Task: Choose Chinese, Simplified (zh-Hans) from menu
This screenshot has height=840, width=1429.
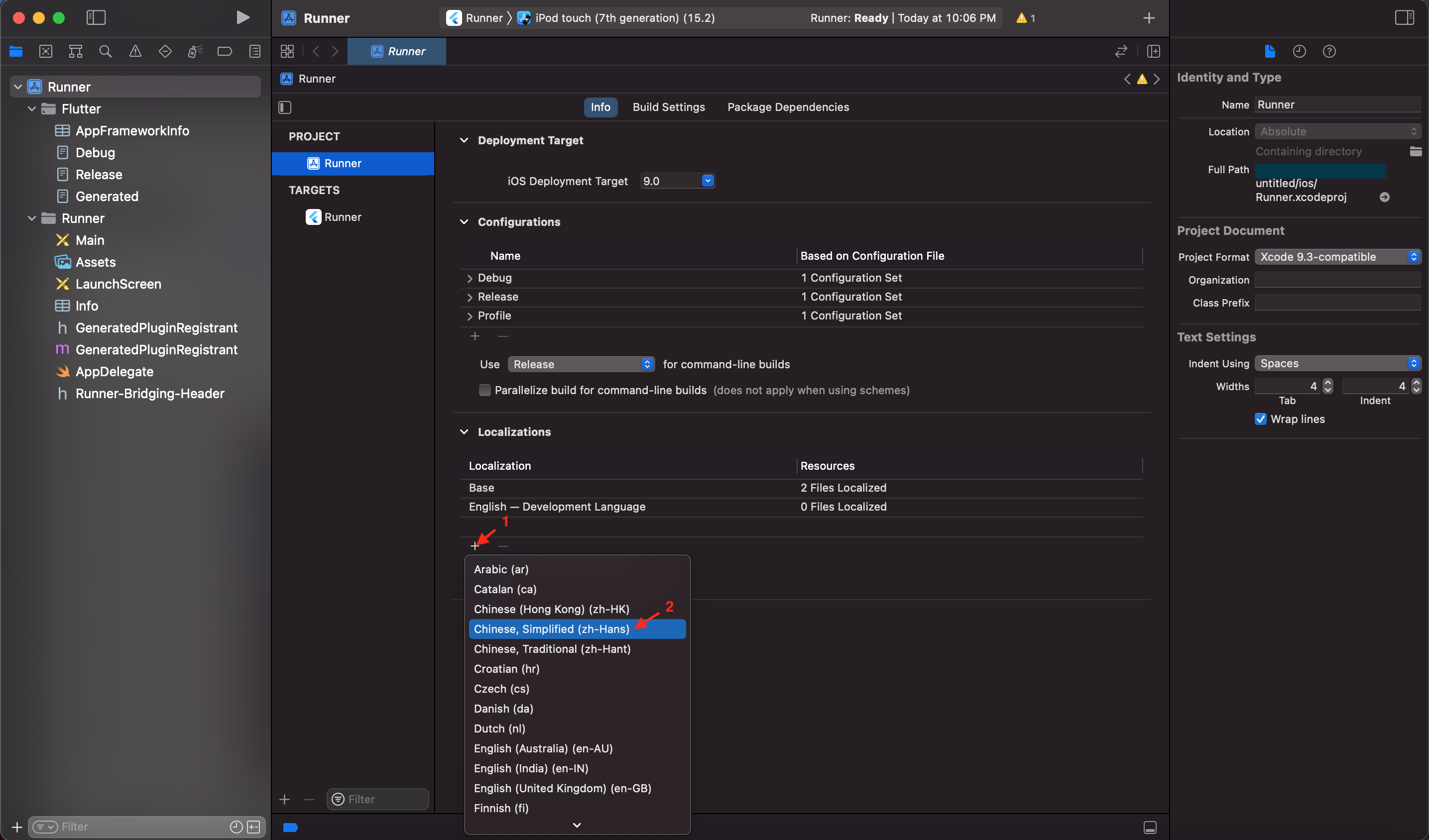Action: pos(577,629)
